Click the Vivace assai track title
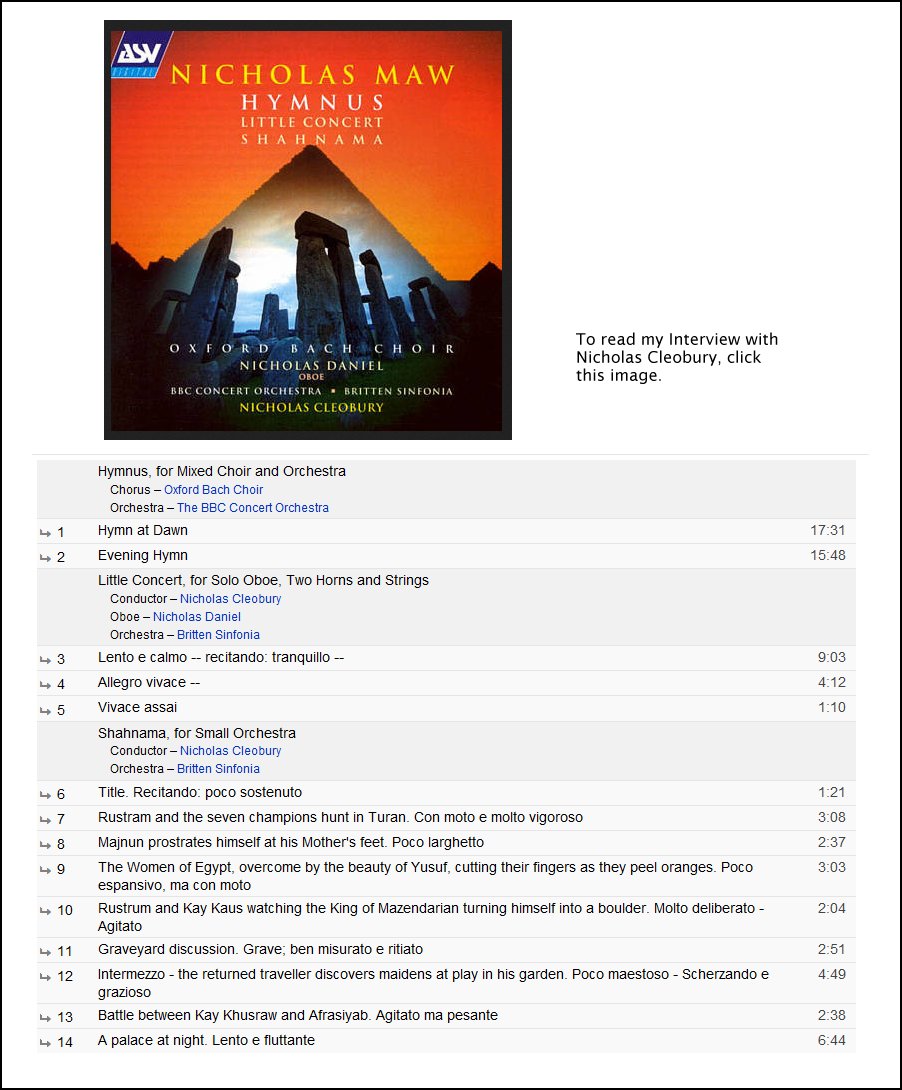Image resolution: width=902 pixels, height=1090 pixels. point(138,708)
